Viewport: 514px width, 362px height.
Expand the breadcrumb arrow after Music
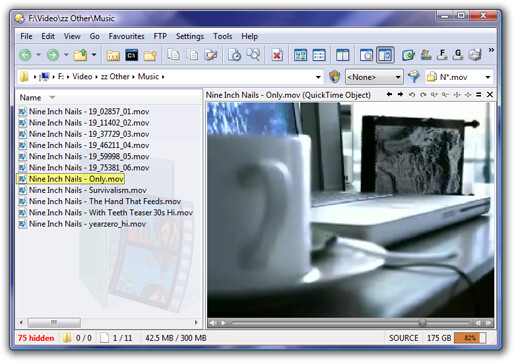pyautogui.click(x=163, y=77)
